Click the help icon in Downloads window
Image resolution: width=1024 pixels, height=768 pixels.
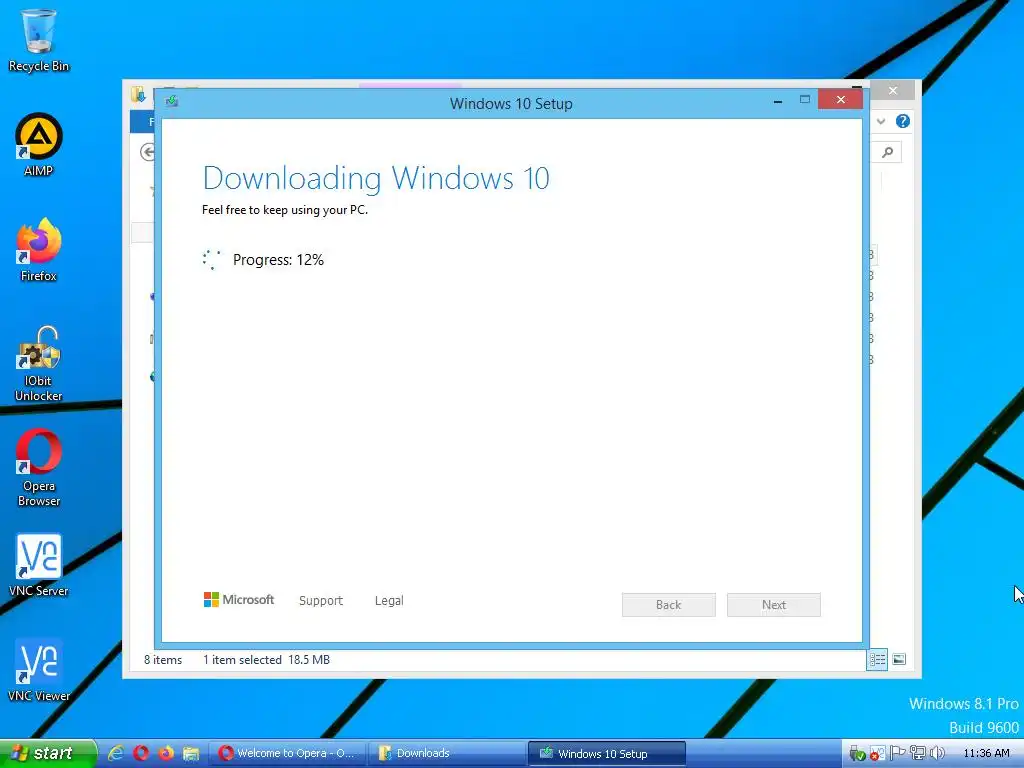pos(903,121)
